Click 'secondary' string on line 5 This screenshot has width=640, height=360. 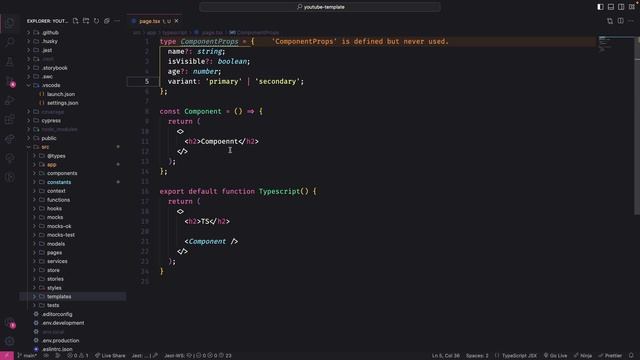tap(278, 82)
